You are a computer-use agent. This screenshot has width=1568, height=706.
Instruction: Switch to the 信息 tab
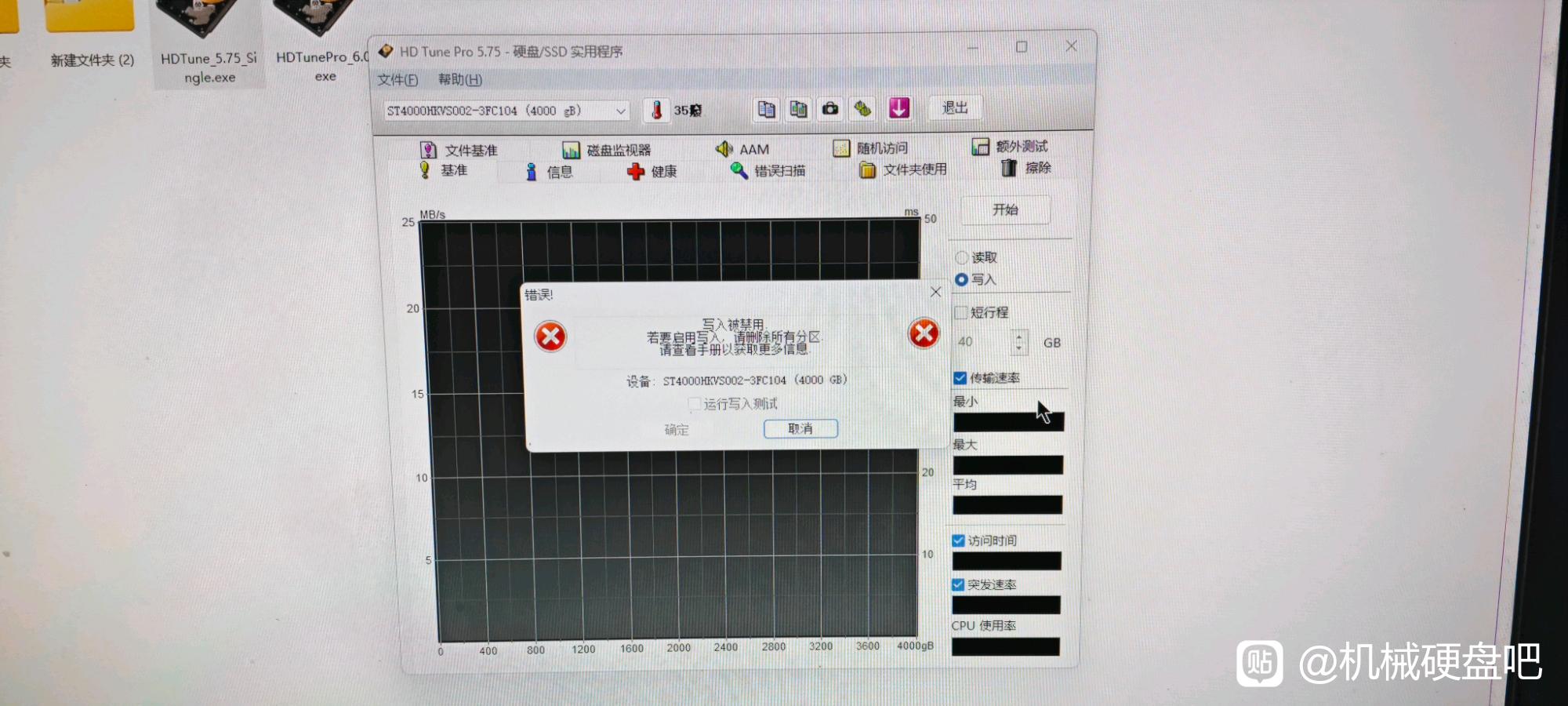[549, 172]
